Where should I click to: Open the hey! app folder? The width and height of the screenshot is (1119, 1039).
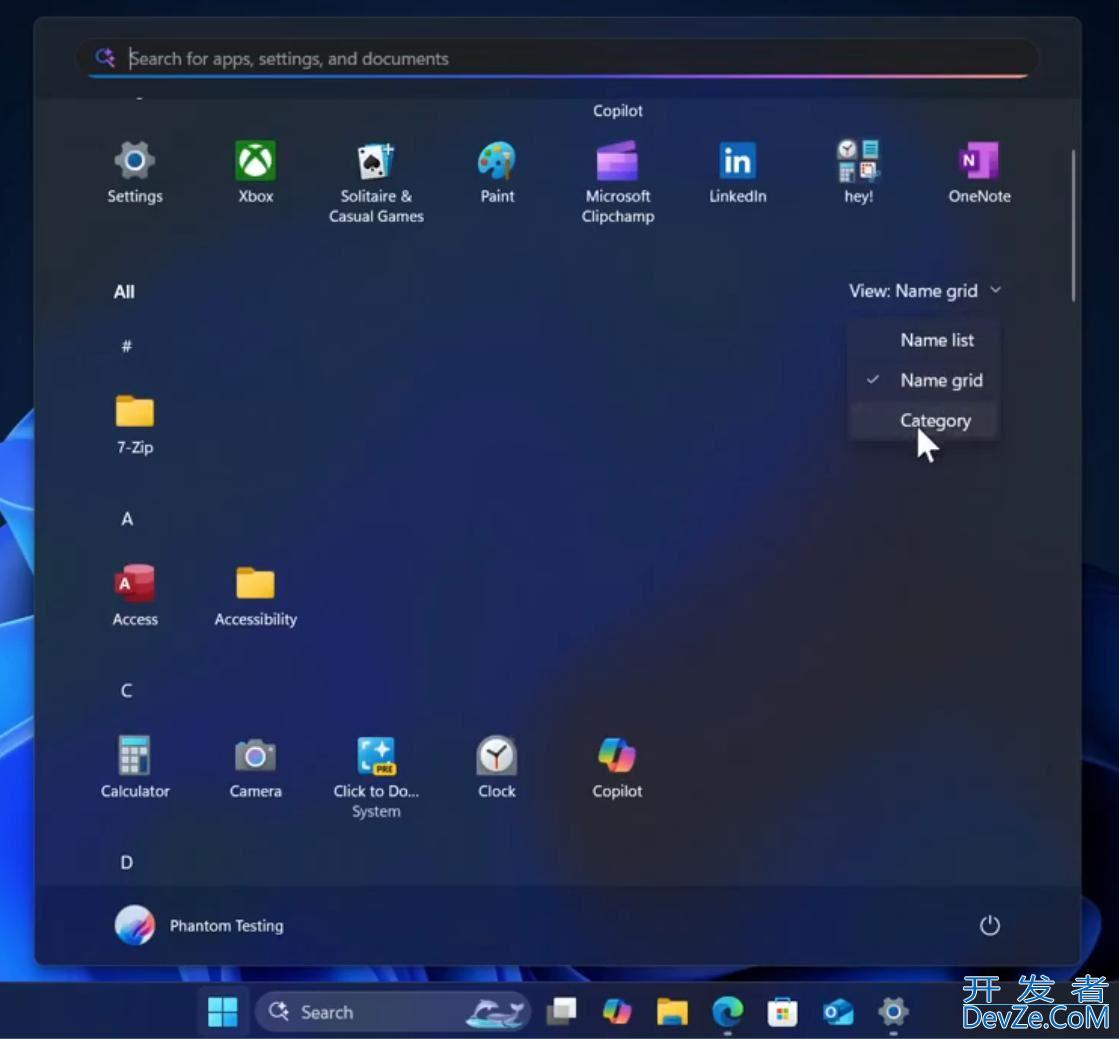coord(858,173)
